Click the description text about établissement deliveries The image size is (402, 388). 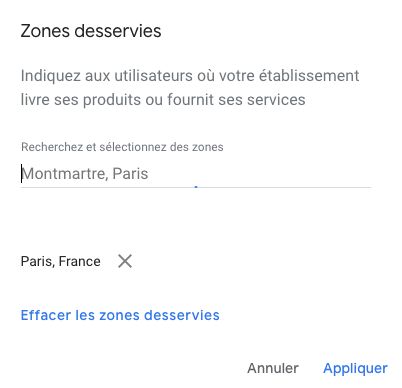(190, 88)
